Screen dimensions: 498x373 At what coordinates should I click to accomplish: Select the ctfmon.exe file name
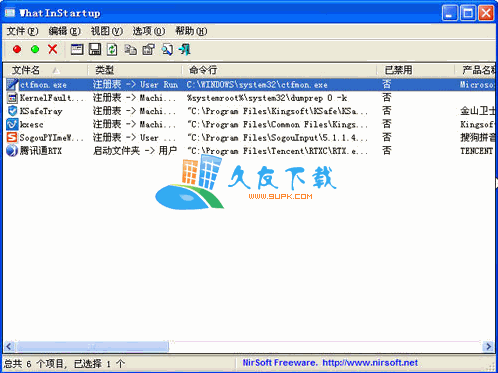pyautogui.click(x=43, y=85)
